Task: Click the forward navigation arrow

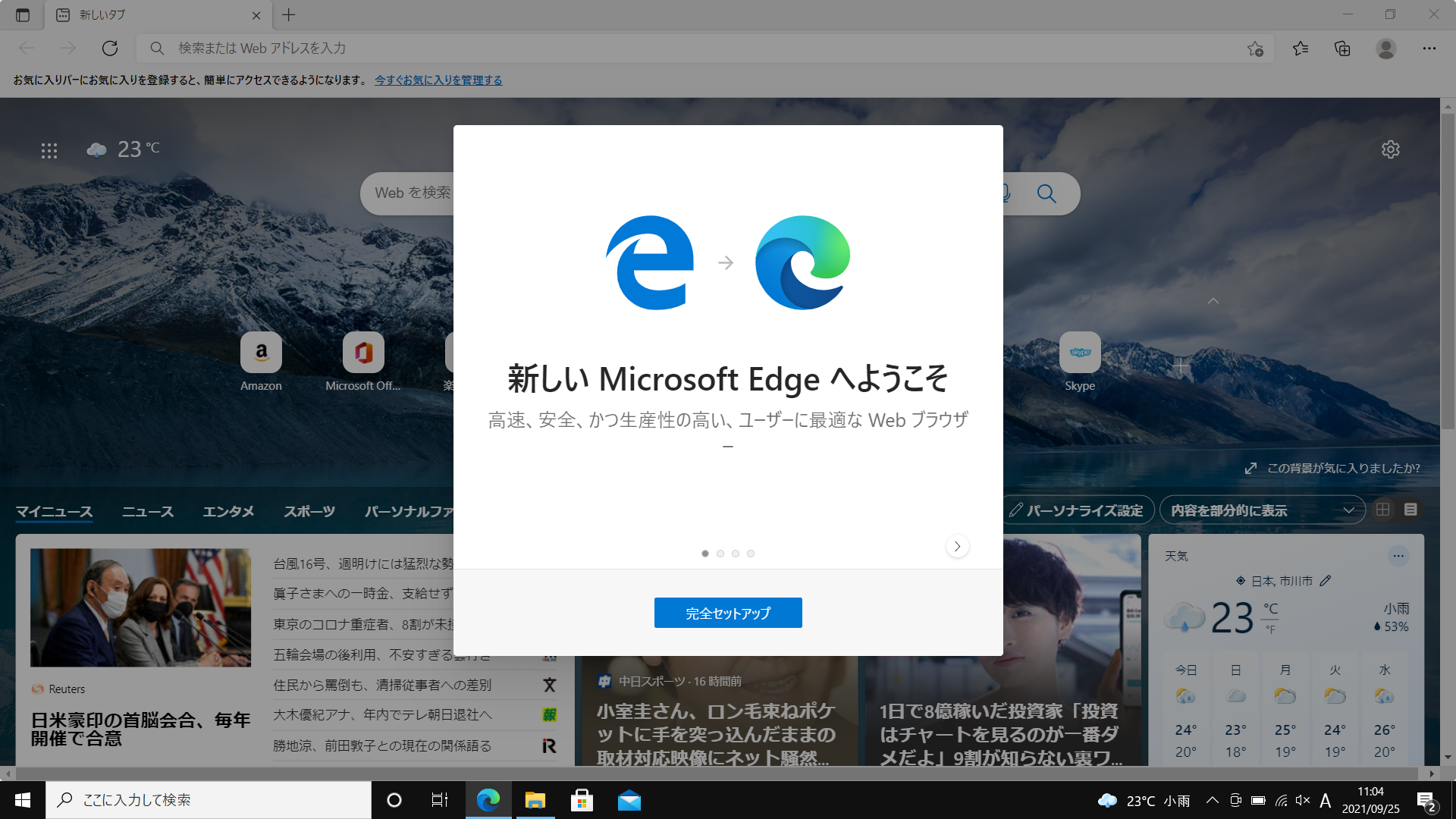Action: point(68,49)
